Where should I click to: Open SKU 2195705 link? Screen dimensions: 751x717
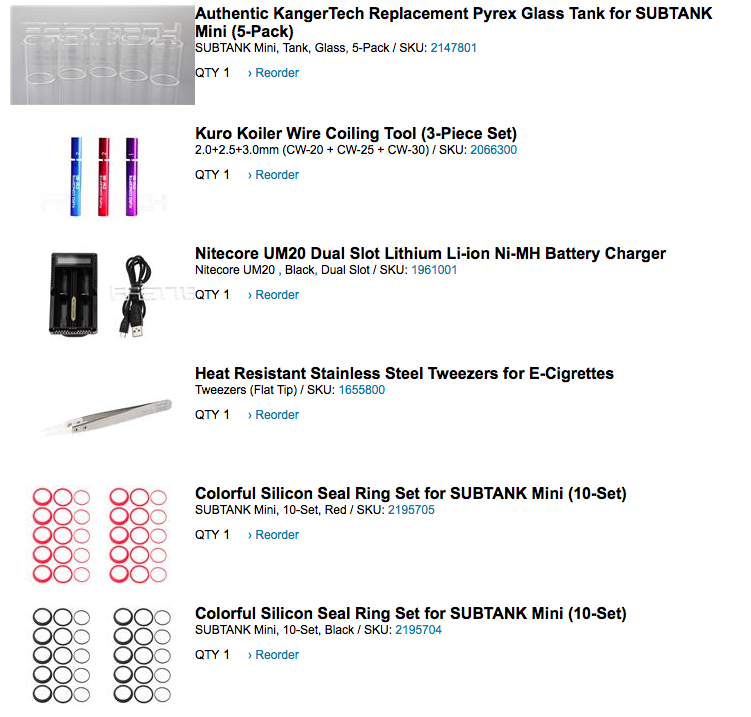pos(411,510)
